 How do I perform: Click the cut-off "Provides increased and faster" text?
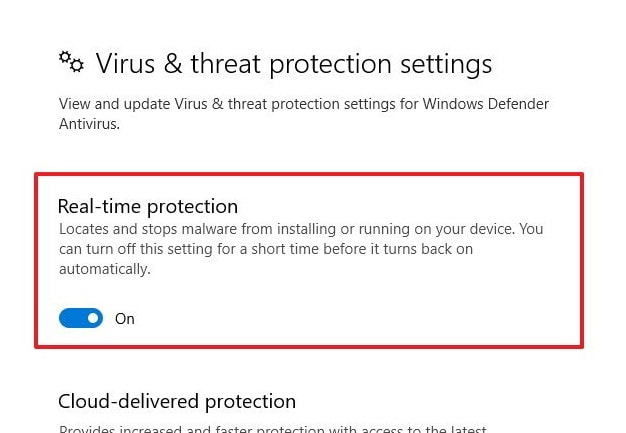coord(273,429)
